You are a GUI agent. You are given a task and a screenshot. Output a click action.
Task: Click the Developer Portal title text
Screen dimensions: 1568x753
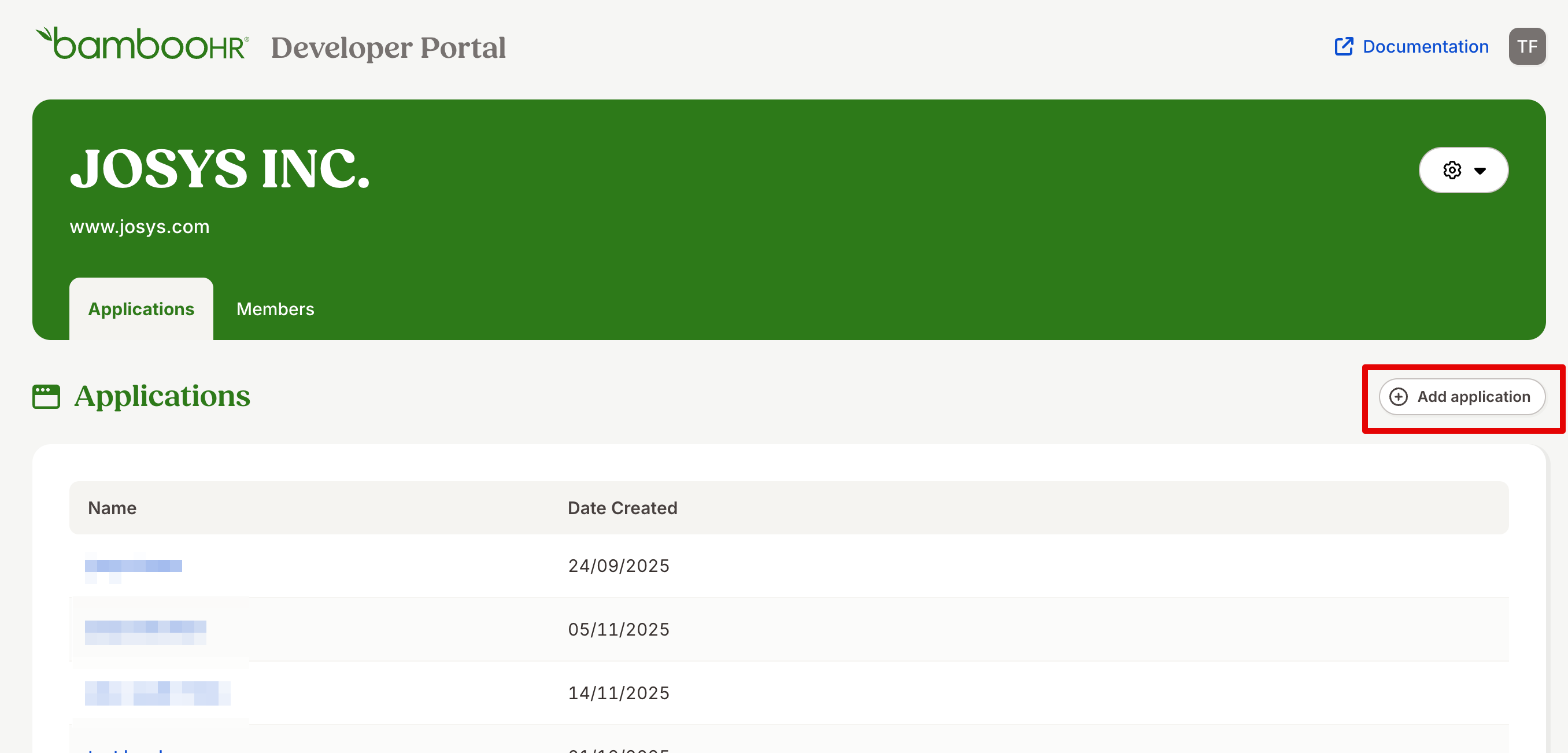[x=389, y=48]
